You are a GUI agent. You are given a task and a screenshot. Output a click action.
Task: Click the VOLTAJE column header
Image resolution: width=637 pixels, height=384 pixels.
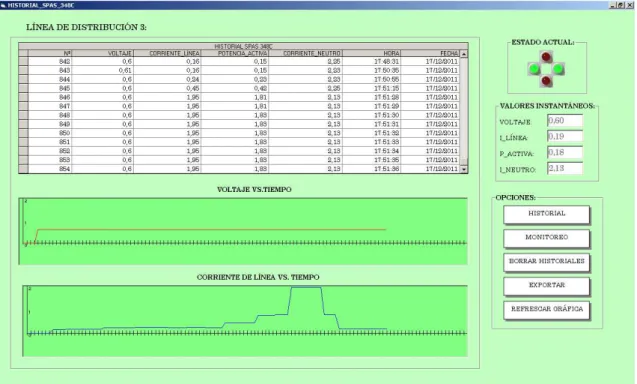(x=102, y=53)
